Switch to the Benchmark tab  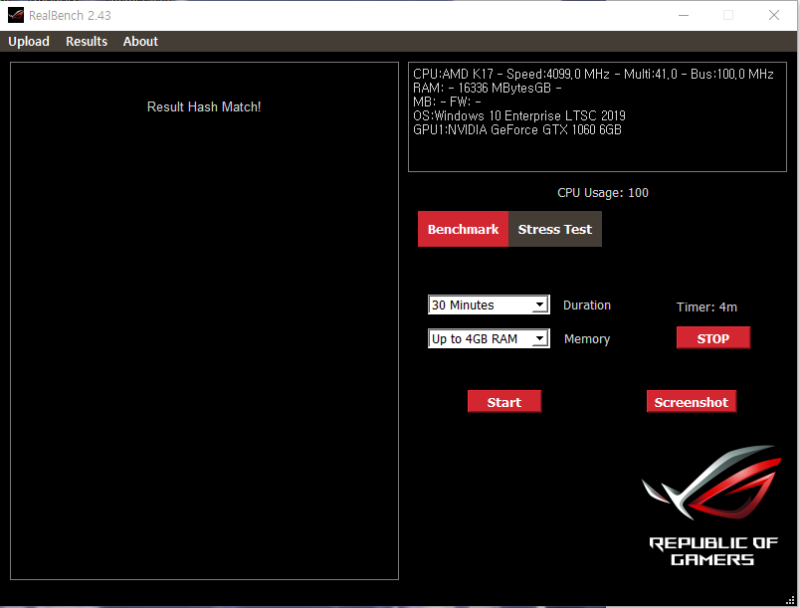pyautogui.click(x=463, y=229)
